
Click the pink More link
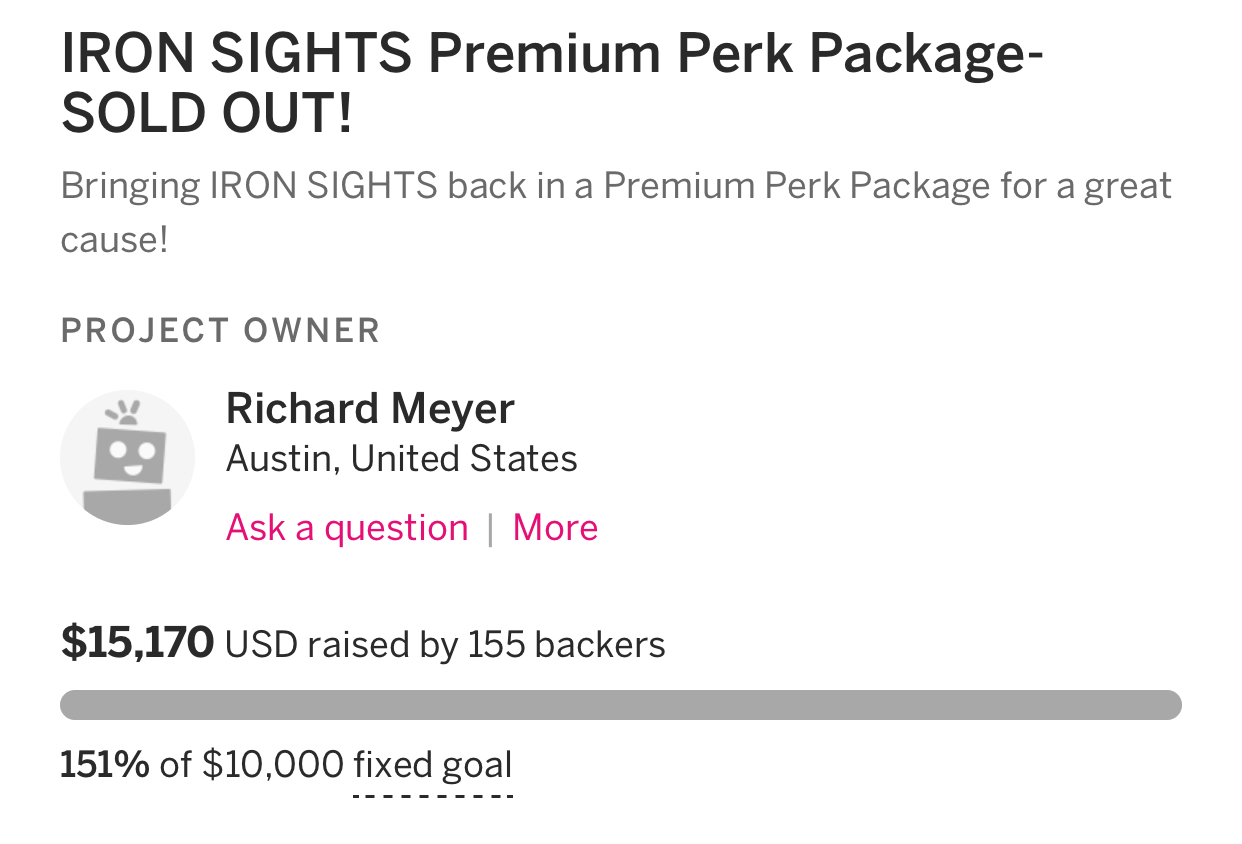[x=555, y=527]
